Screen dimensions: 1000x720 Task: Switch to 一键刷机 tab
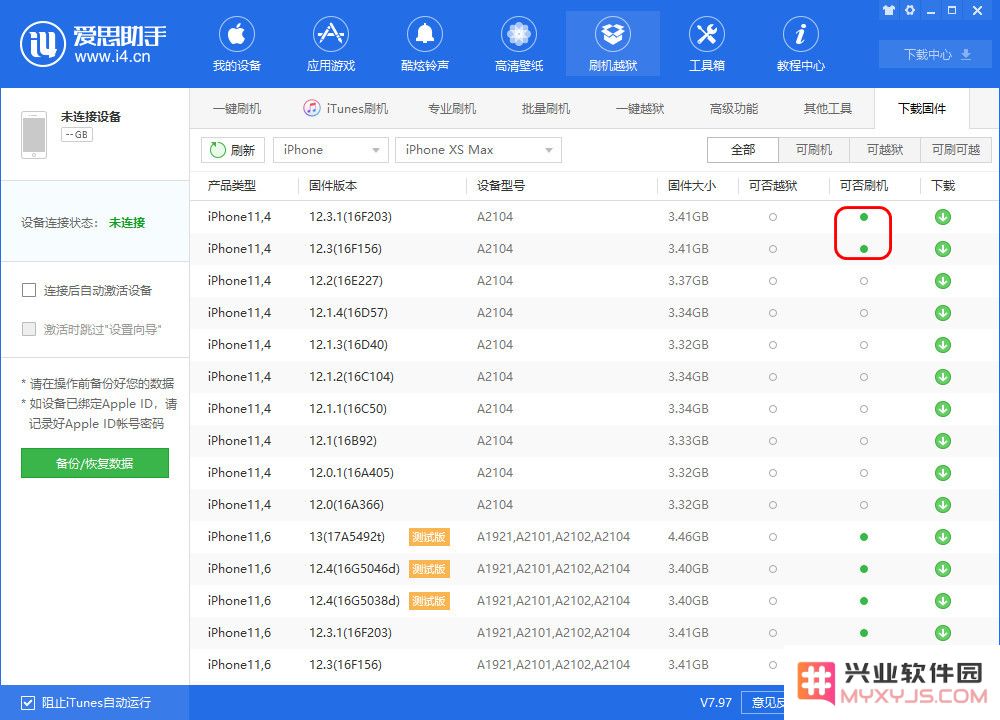(237, 108)
